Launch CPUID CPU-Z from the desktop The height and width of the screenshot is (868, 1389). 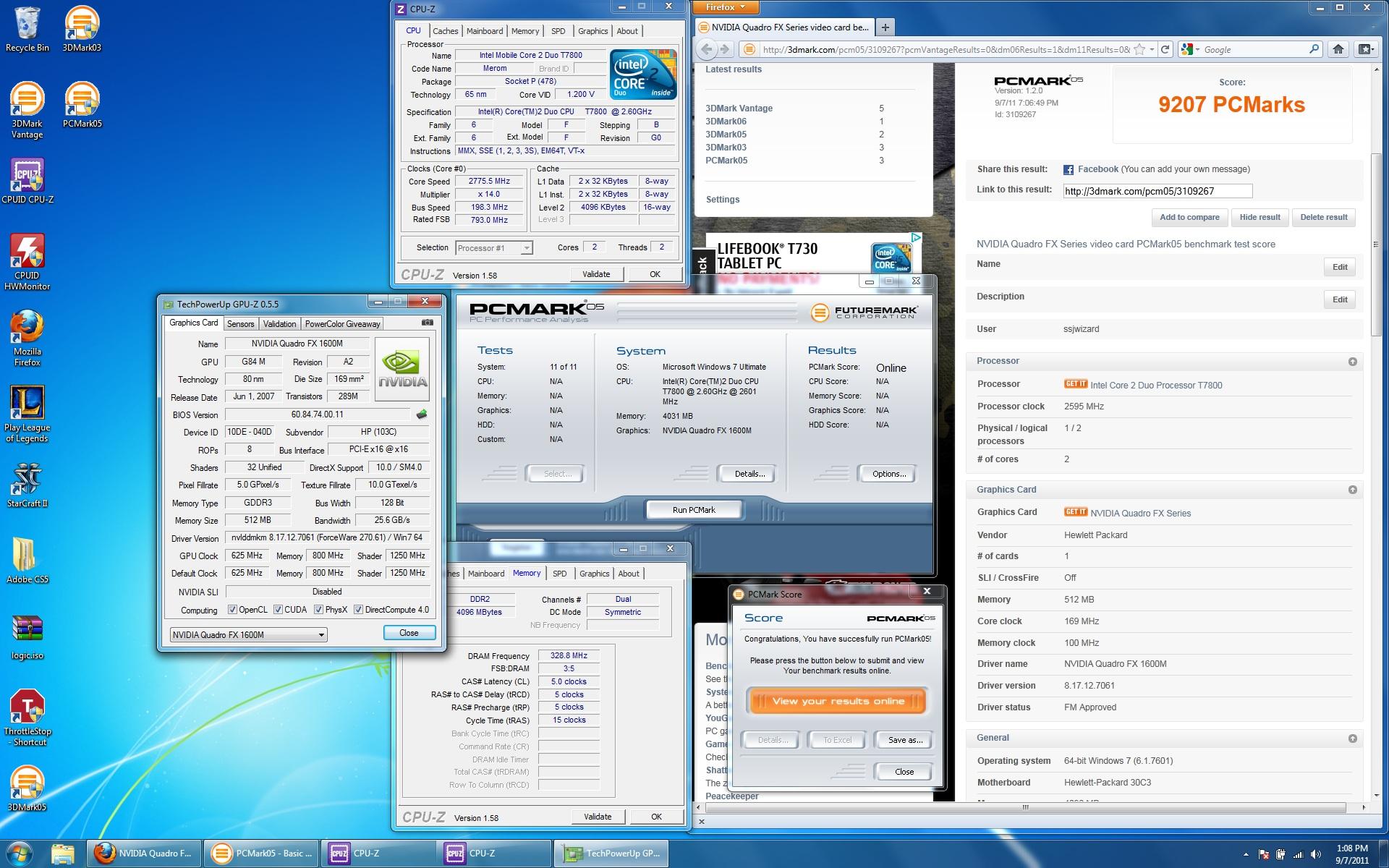[27, 181]
